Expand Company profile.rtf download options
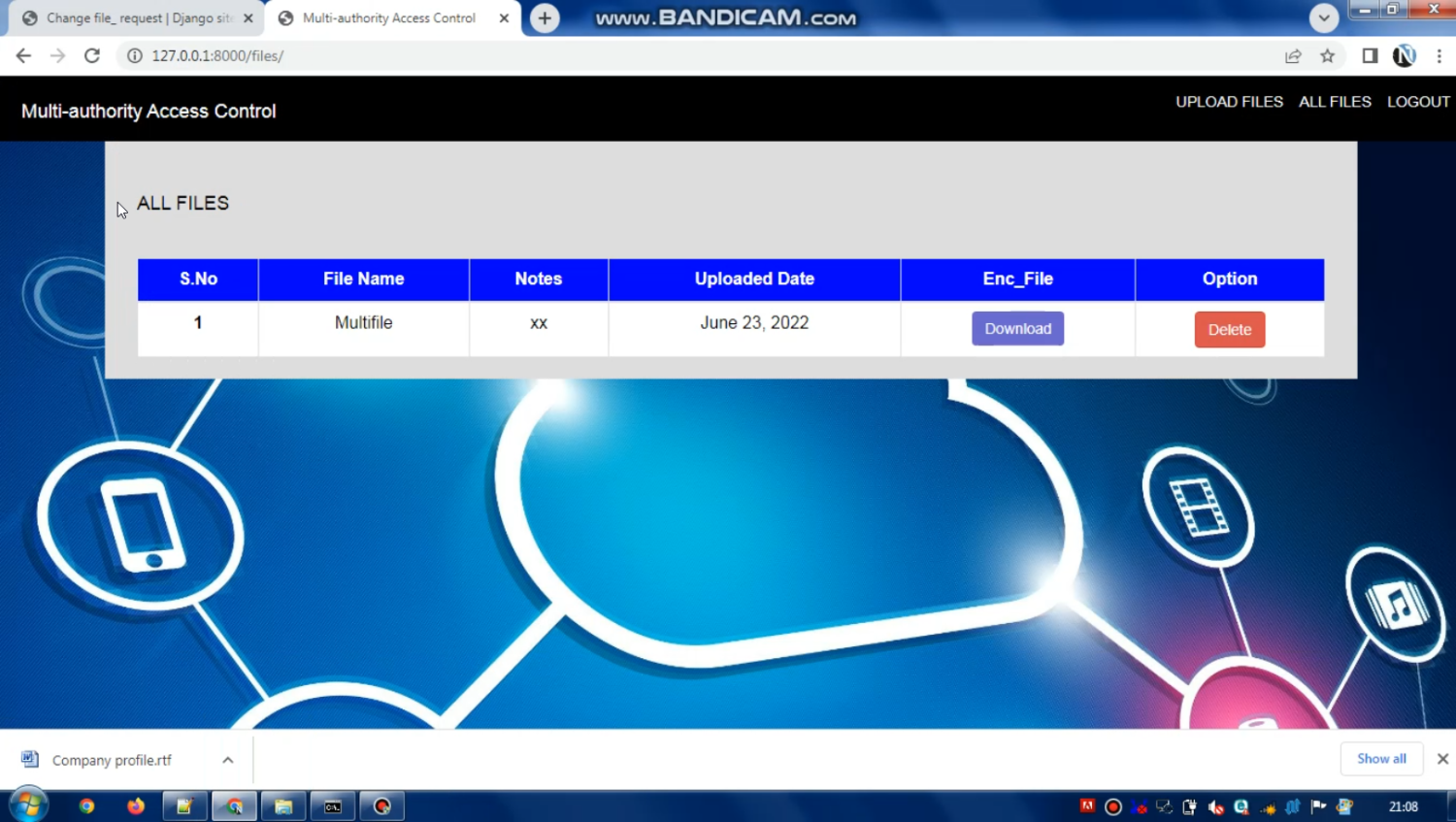The width and height of the screenshot is (1456, 822). [227, 760]
